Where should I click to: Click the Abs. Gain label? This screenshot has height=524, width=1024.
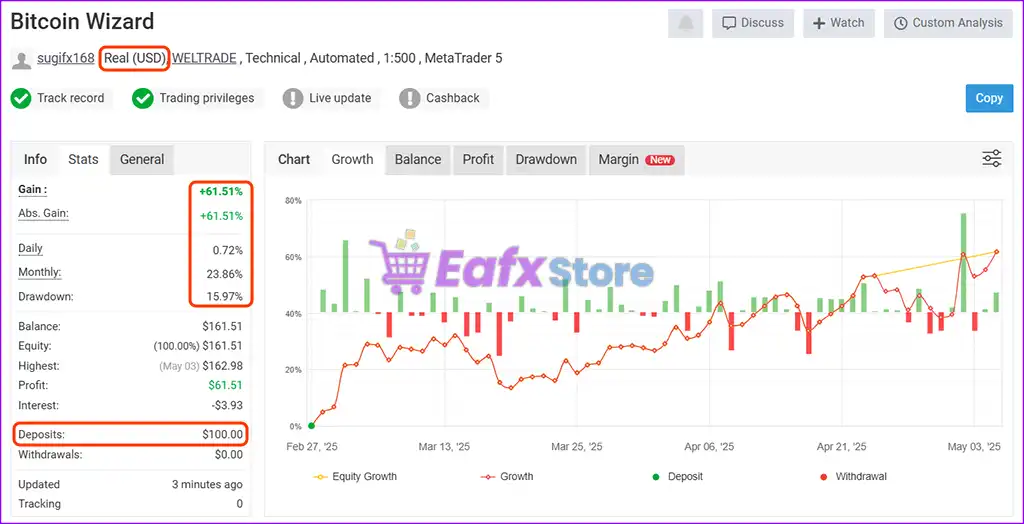pyautogui.click(x=43, y=214)
